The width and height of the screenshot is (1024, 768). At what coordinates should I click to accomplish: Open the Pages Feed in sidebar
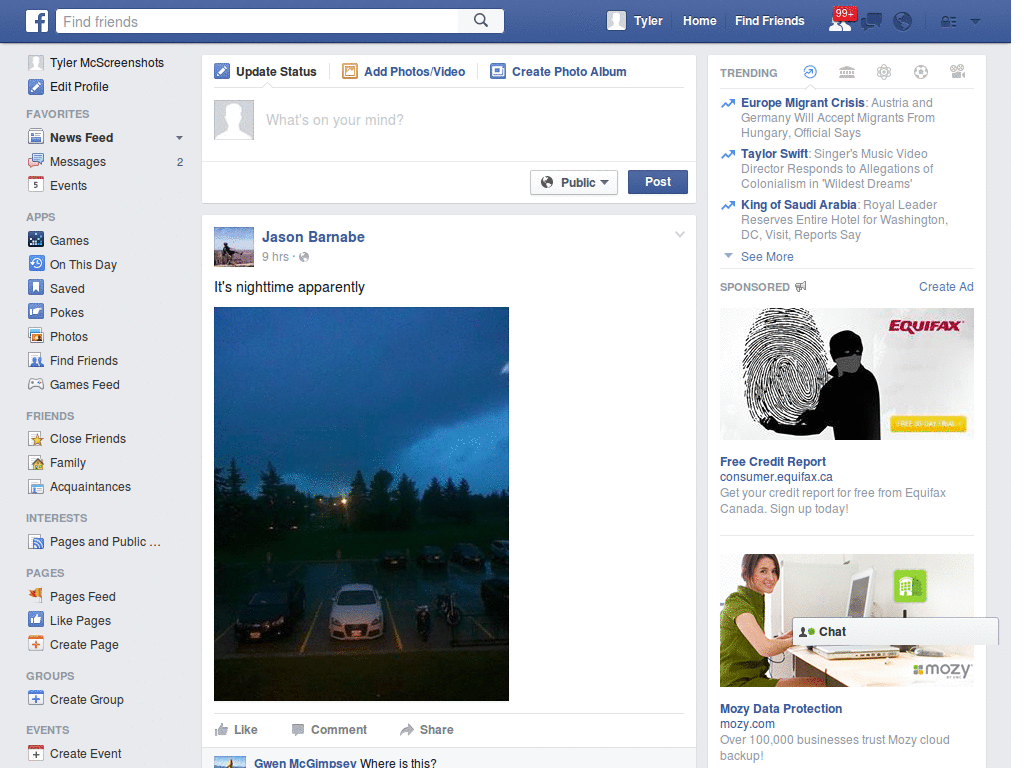click(x=84, y=596)
